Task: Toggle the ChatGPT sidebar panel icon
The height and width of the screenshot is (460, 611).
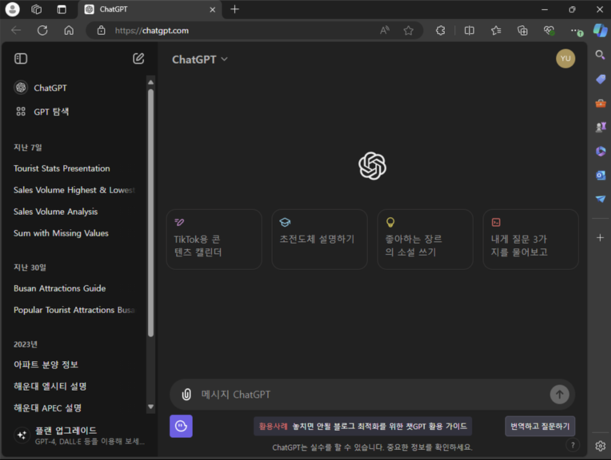Action: pyautogui.click(x=21, y=59)
